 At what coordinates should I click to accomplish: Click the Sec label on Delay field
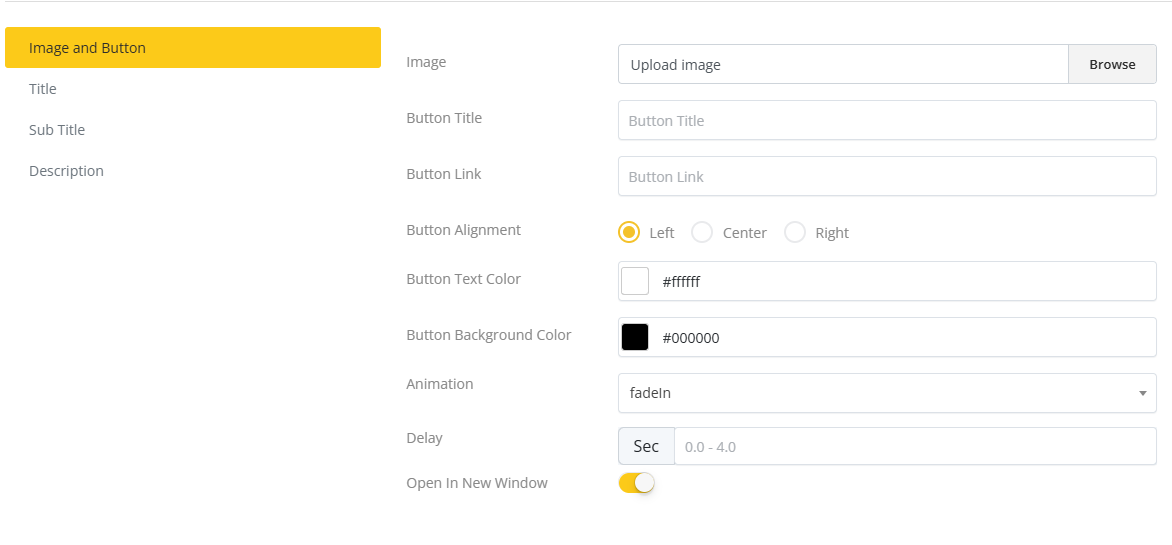coord(646,446)
